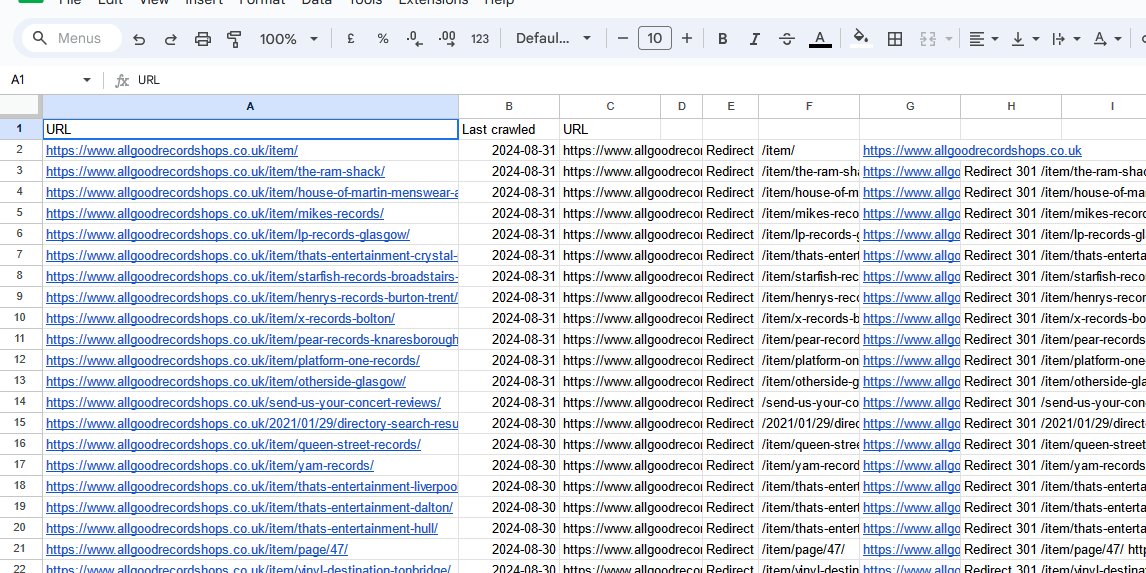This screenshot has height=573, width=1146.
Task: Click the select-all corner box
Action: 20,107
